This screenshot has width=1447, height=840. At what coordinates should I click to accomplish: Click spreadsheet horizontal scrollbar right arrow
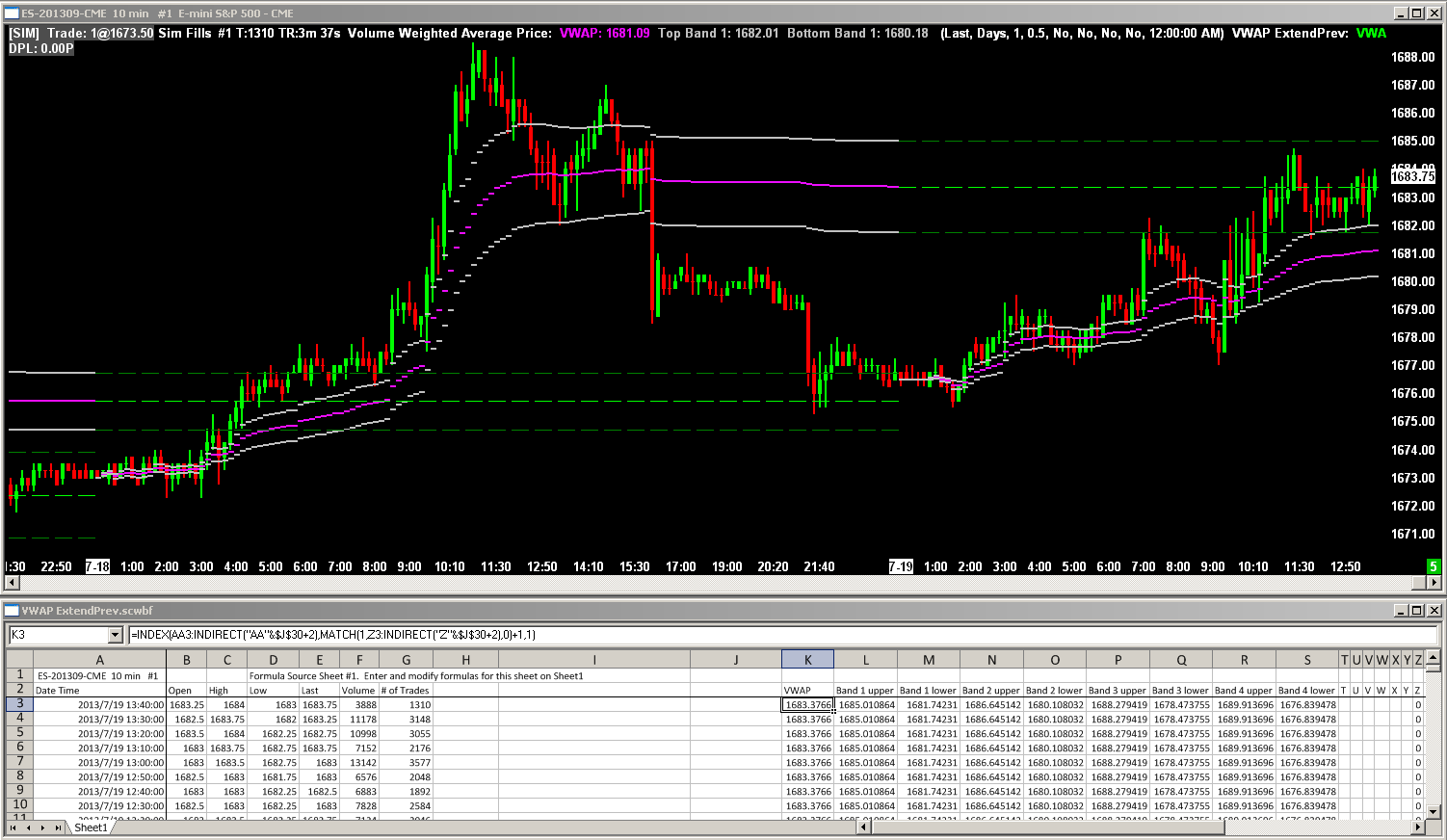[x=1417, y=827]
